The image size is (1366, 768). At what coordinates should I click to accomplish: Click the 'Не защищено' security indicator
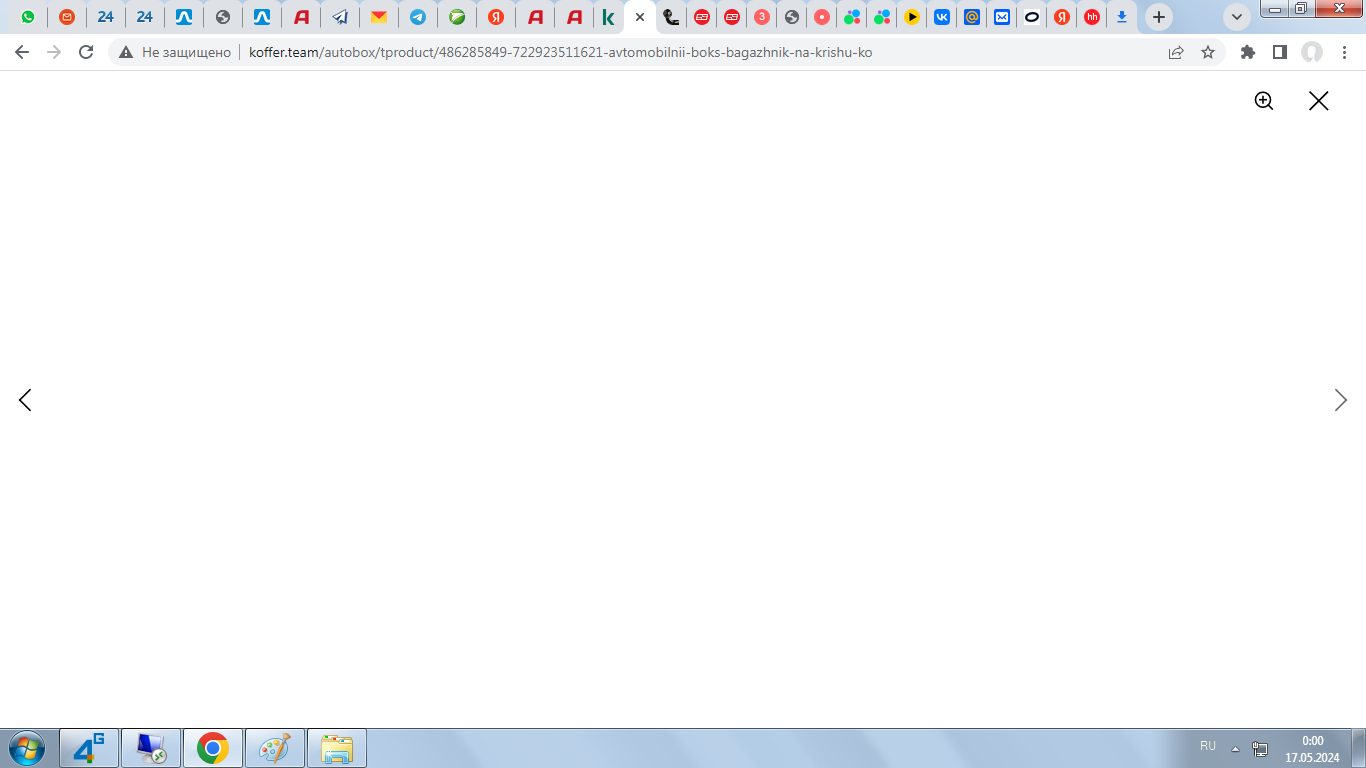click(175, 52)
